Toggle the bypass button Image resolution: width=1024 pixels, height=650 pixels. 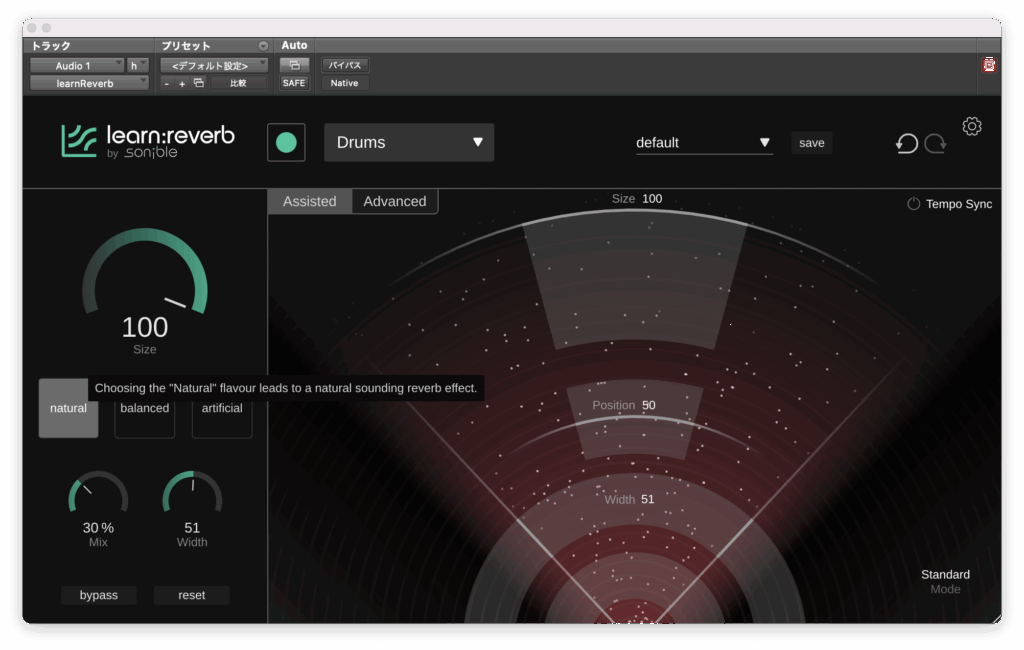99,595
